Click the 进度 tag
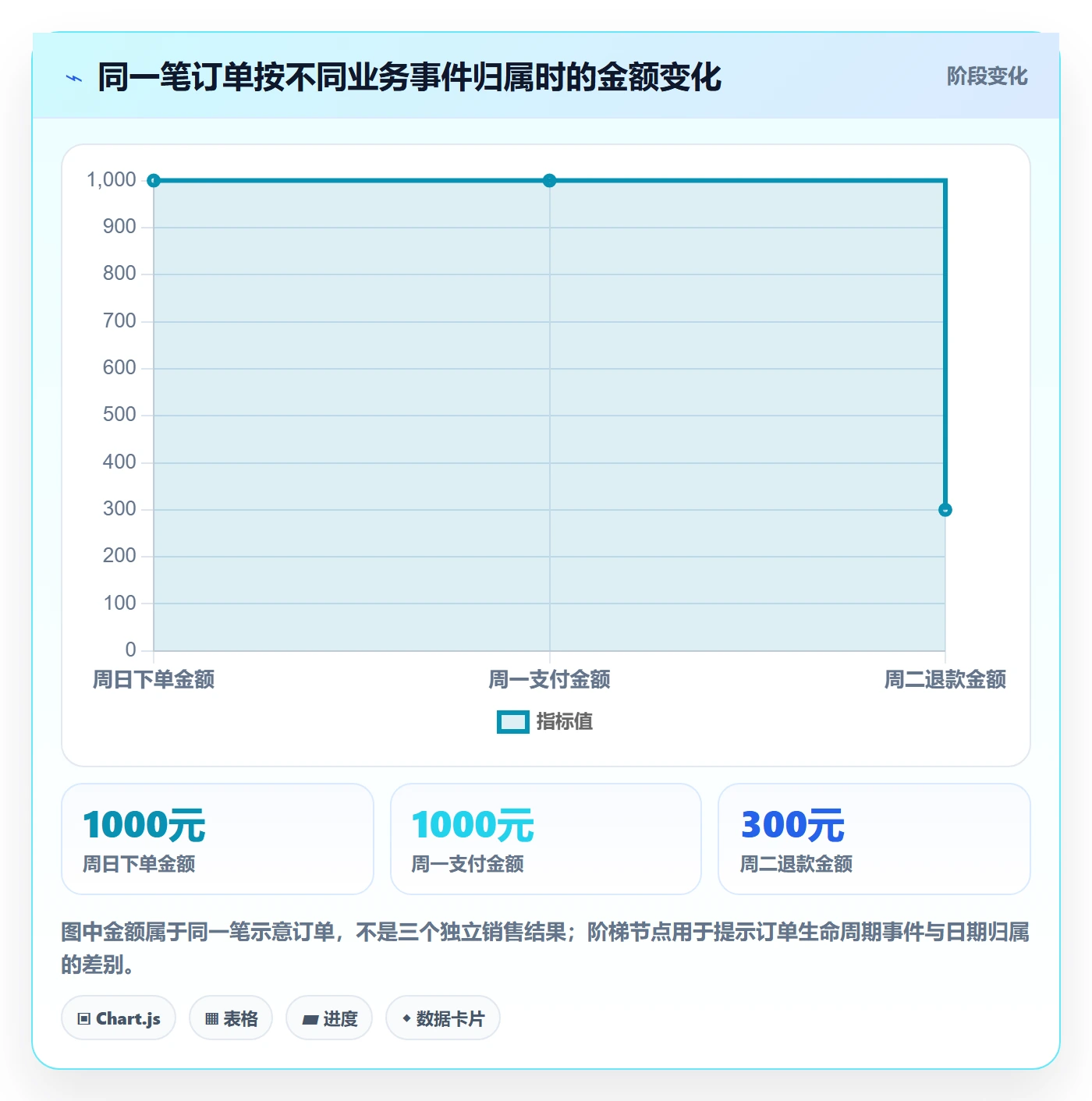The height and width of the screenshot is (1101, 1092). [329, 1018]
